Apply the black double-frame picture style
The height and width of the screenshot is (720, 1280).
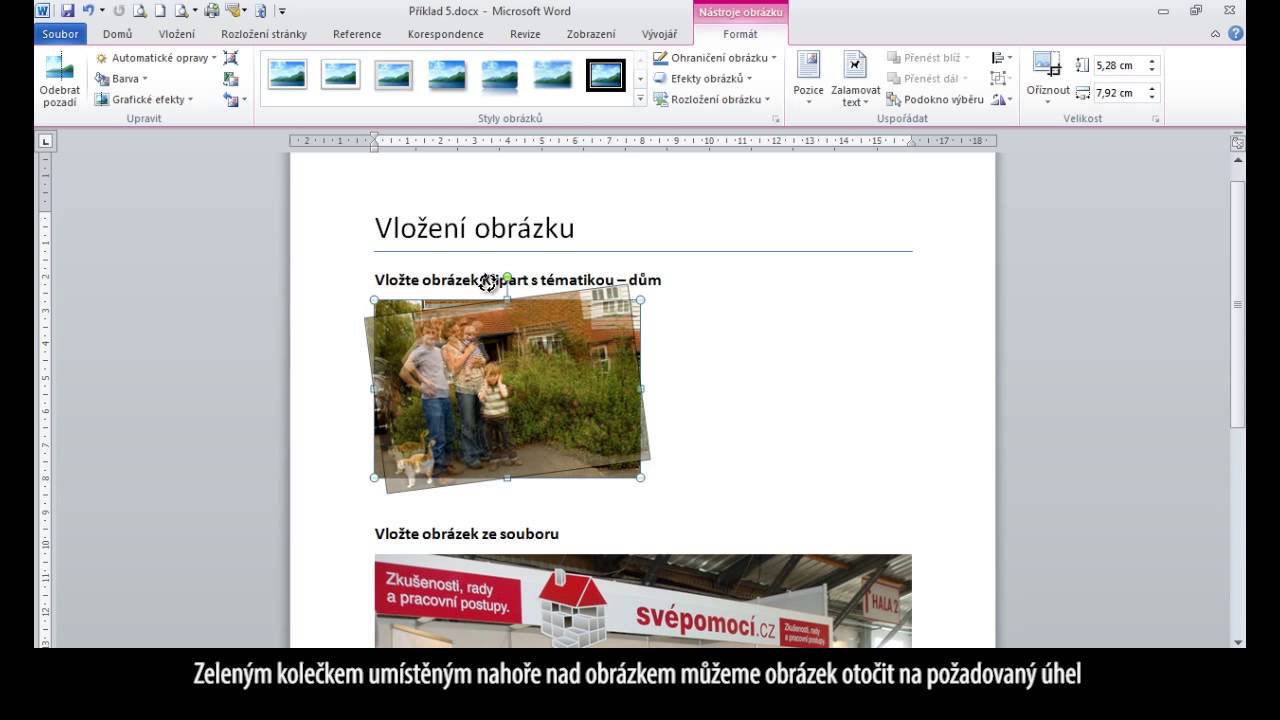coord(605,75)
